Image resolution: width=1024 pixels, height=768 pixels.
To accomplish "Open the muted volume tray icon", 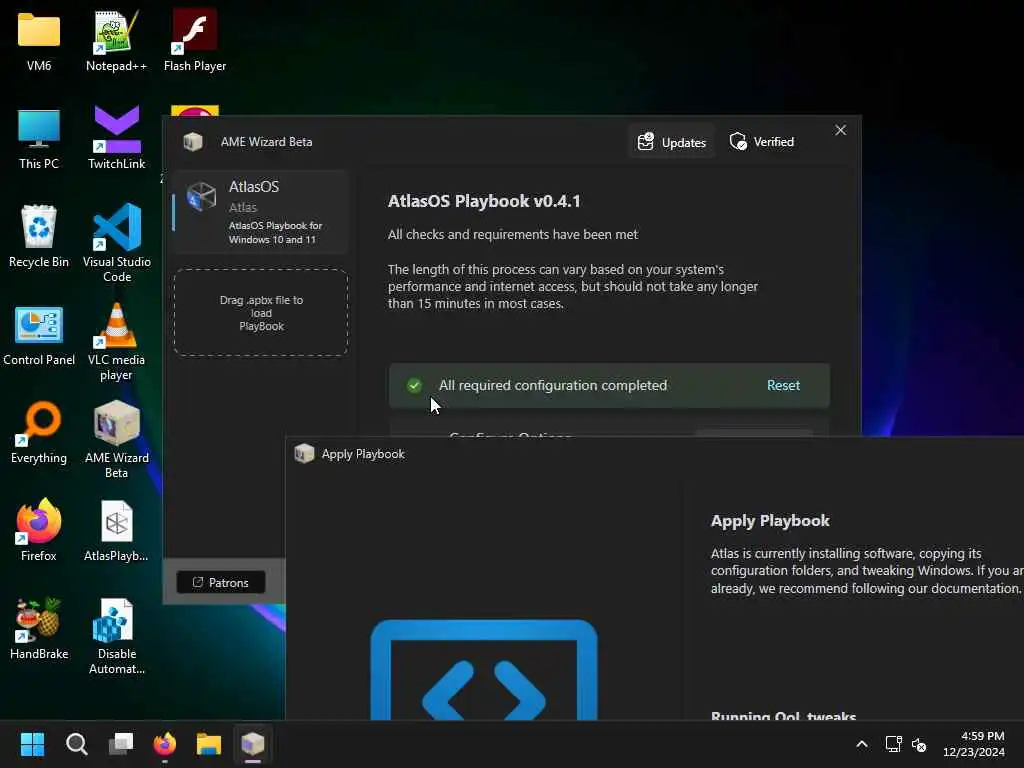I will (x=919, y=744).
